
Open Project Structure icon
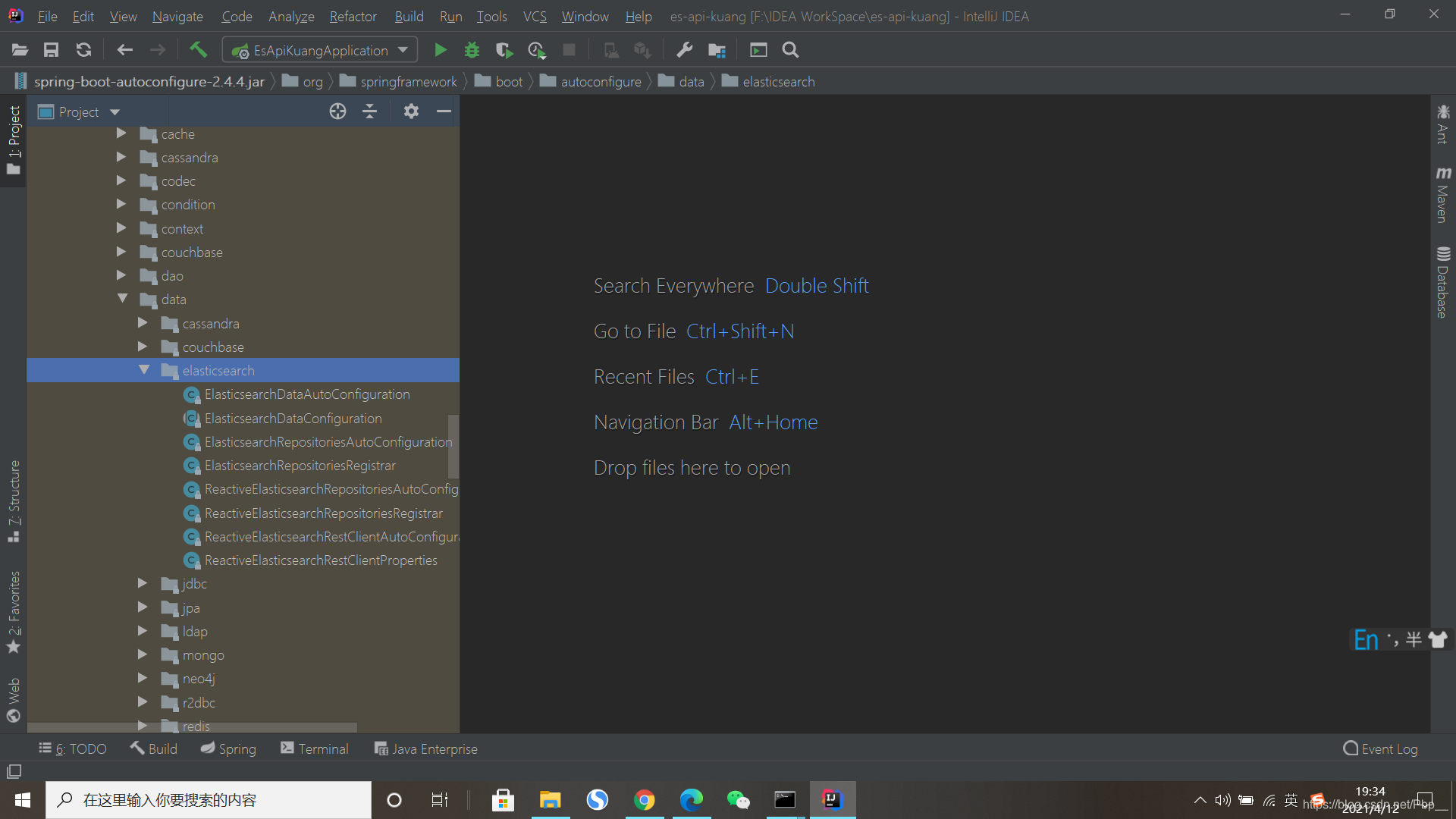717,50
